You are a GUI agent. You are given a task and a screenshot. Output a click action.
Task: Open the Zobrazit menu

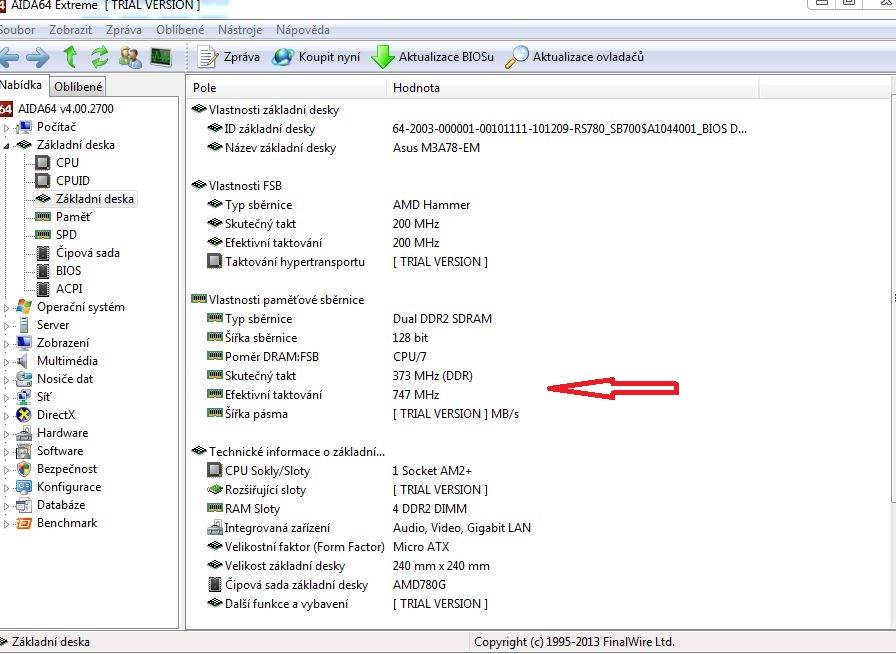[x=70, y=30]
